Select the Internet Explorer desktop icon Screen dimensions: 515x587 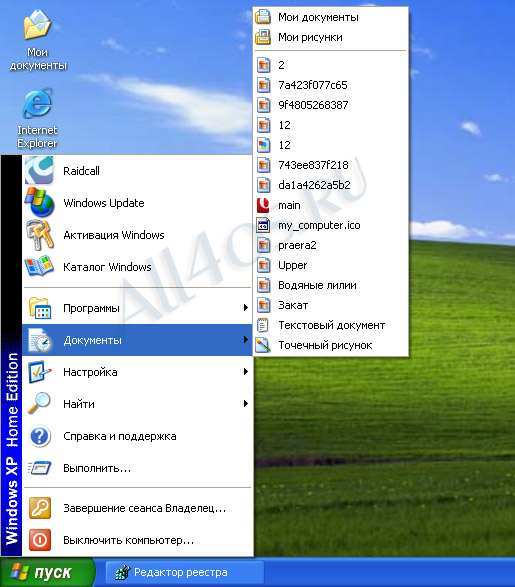(x=37, y=118)
